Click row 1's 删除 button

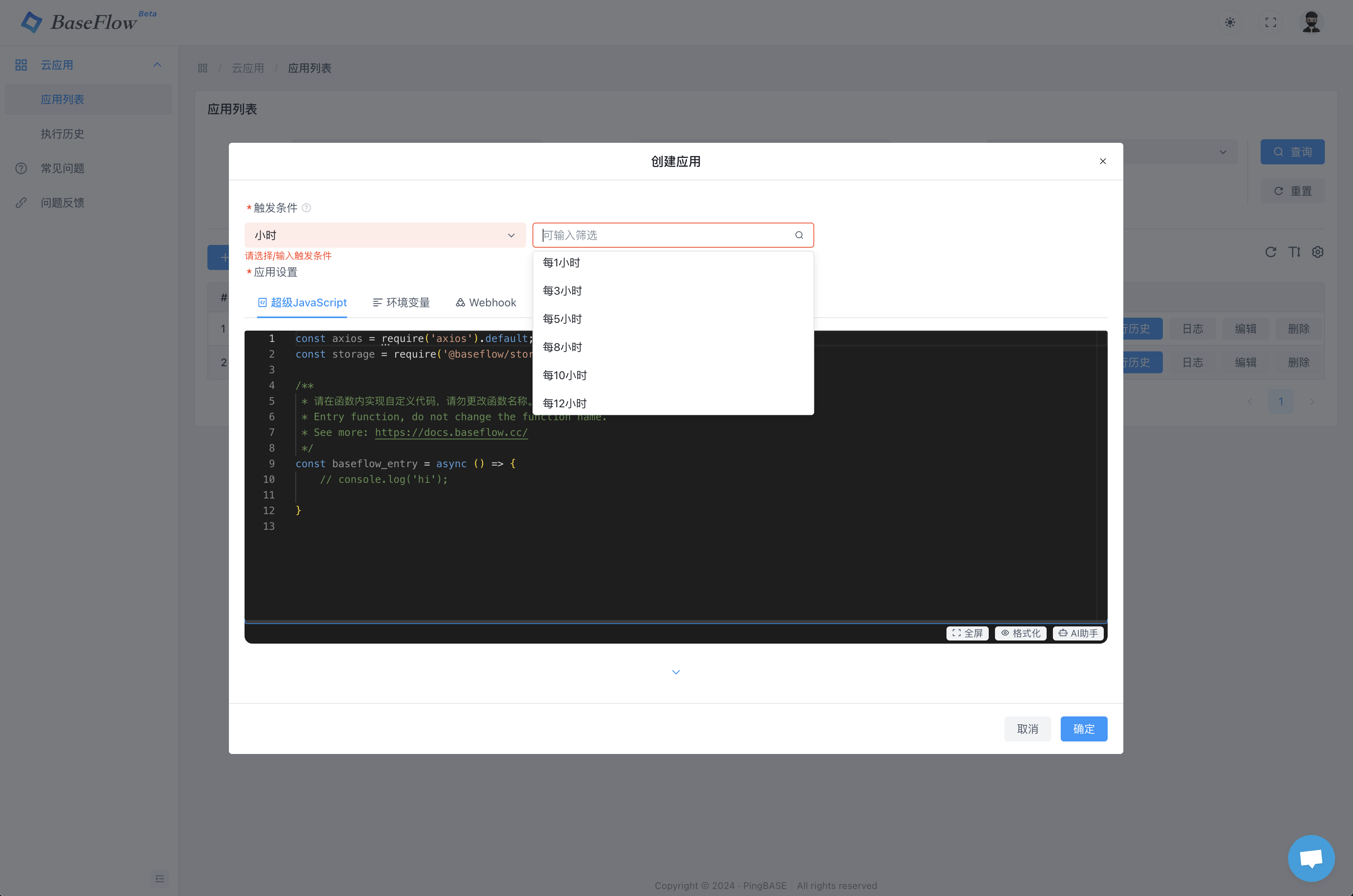[x=1298, y=329]
